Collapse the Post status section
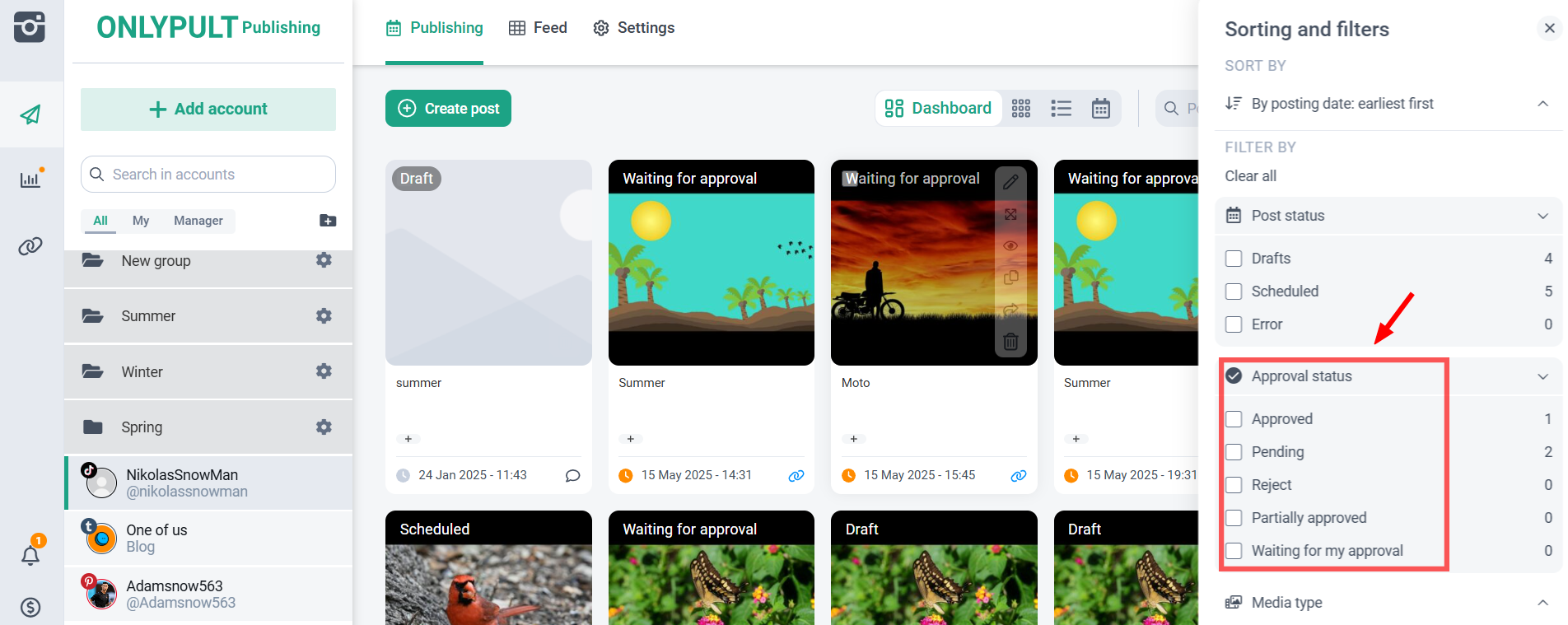The height and width of the screenshot is (625, 1568). pos(1542,216)
